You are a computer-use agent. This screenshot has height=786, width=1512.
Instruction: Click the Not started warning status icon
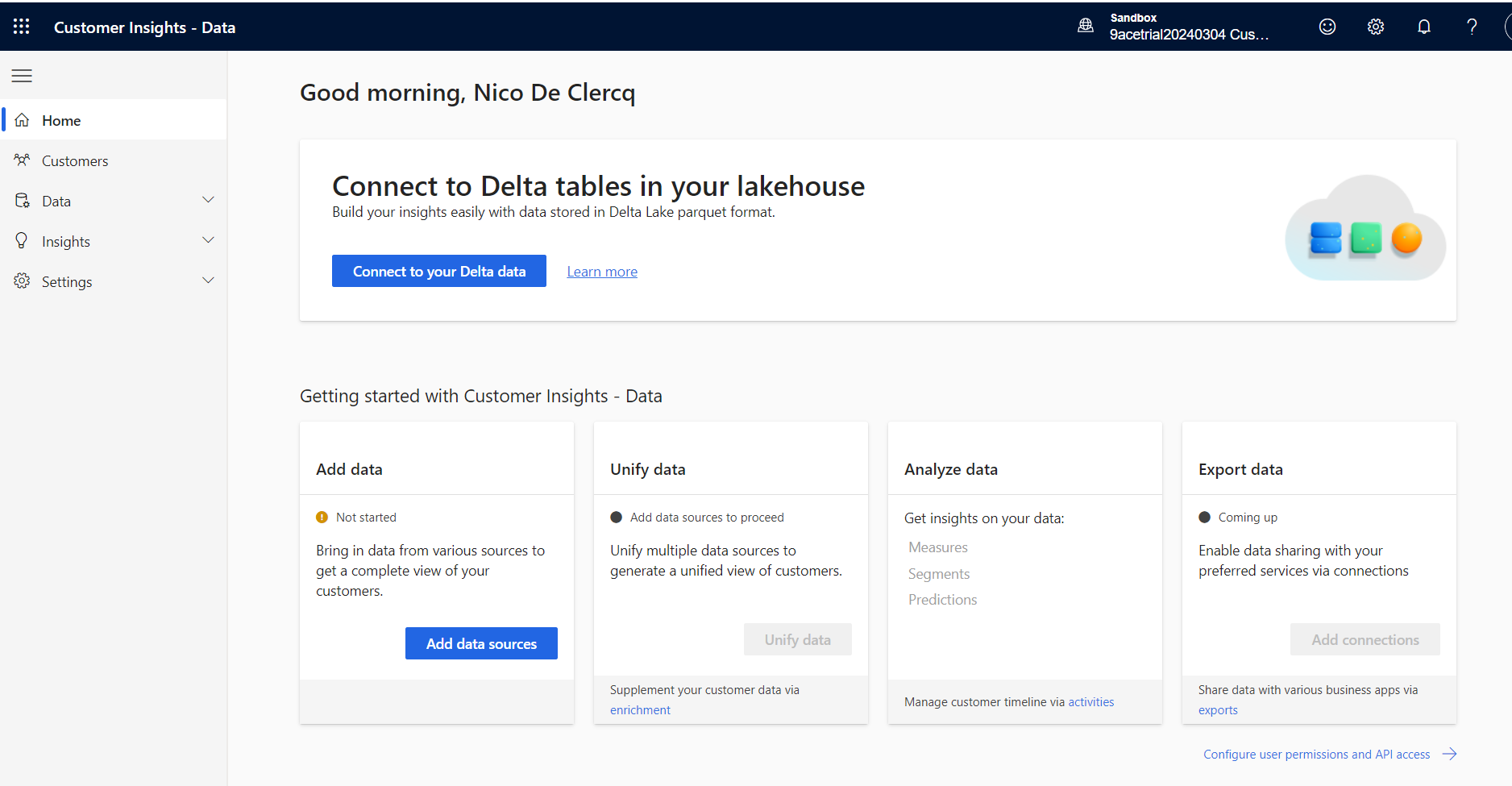pos(322,518)
